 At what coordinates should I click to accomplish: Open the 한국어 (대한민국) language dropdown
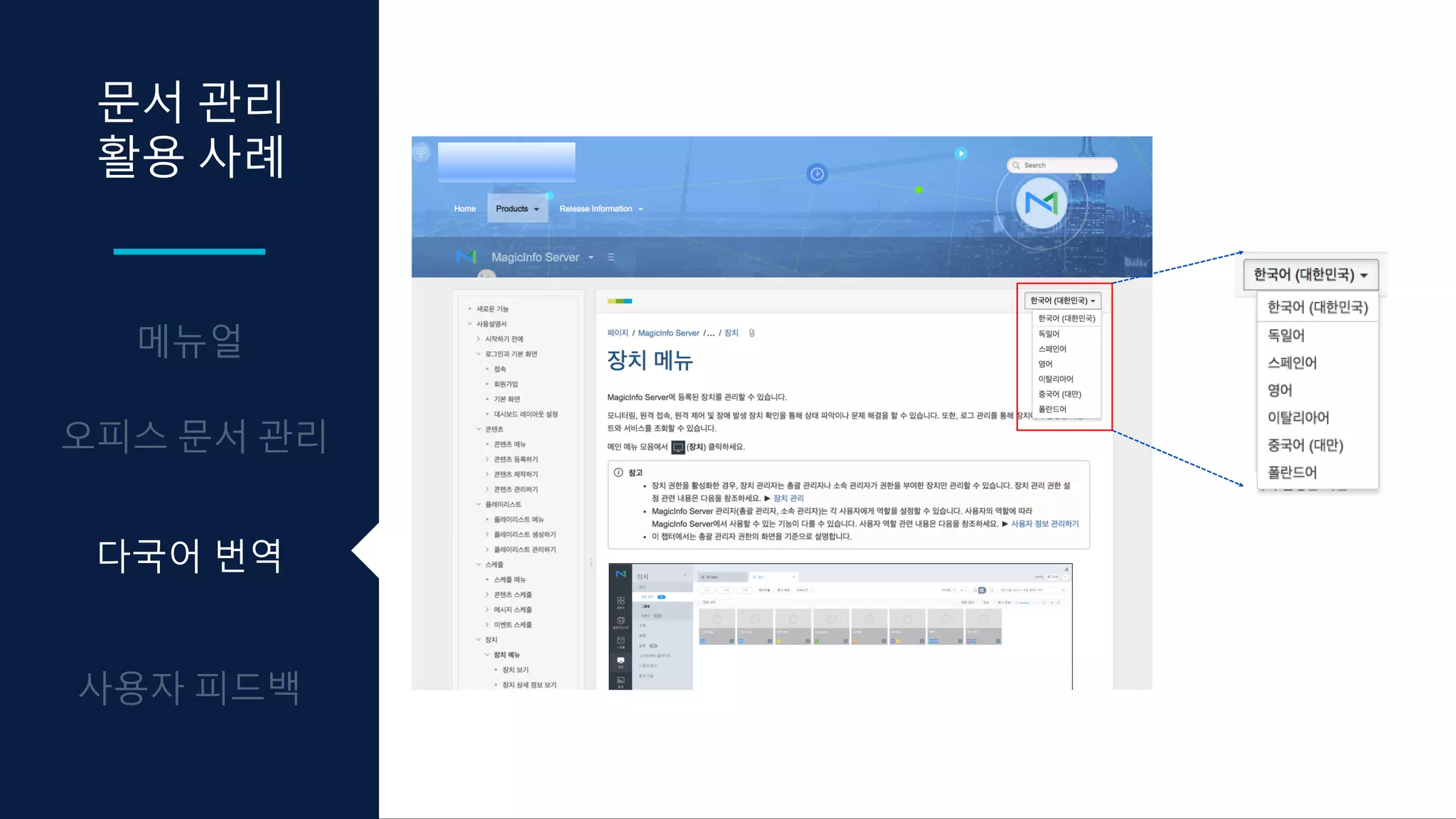[x=1062, y=301]
